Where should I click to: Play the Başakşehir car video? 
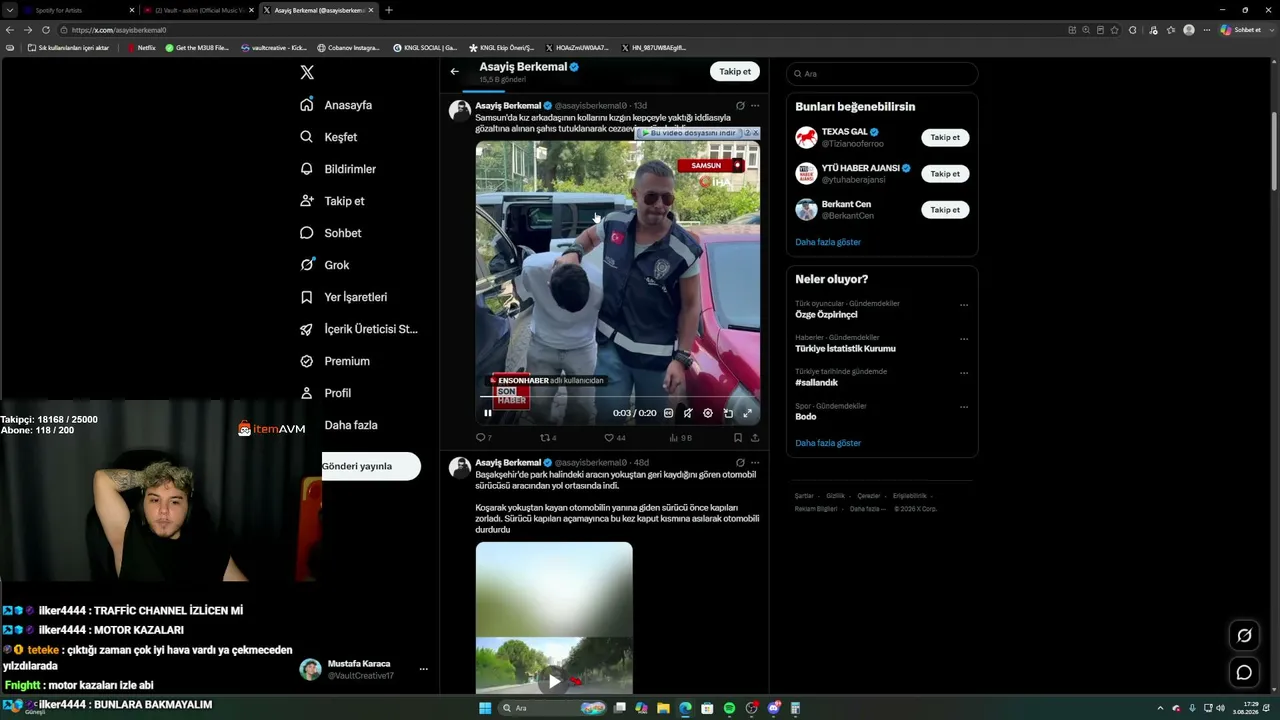pyautogui.click(x=554, y=681)
